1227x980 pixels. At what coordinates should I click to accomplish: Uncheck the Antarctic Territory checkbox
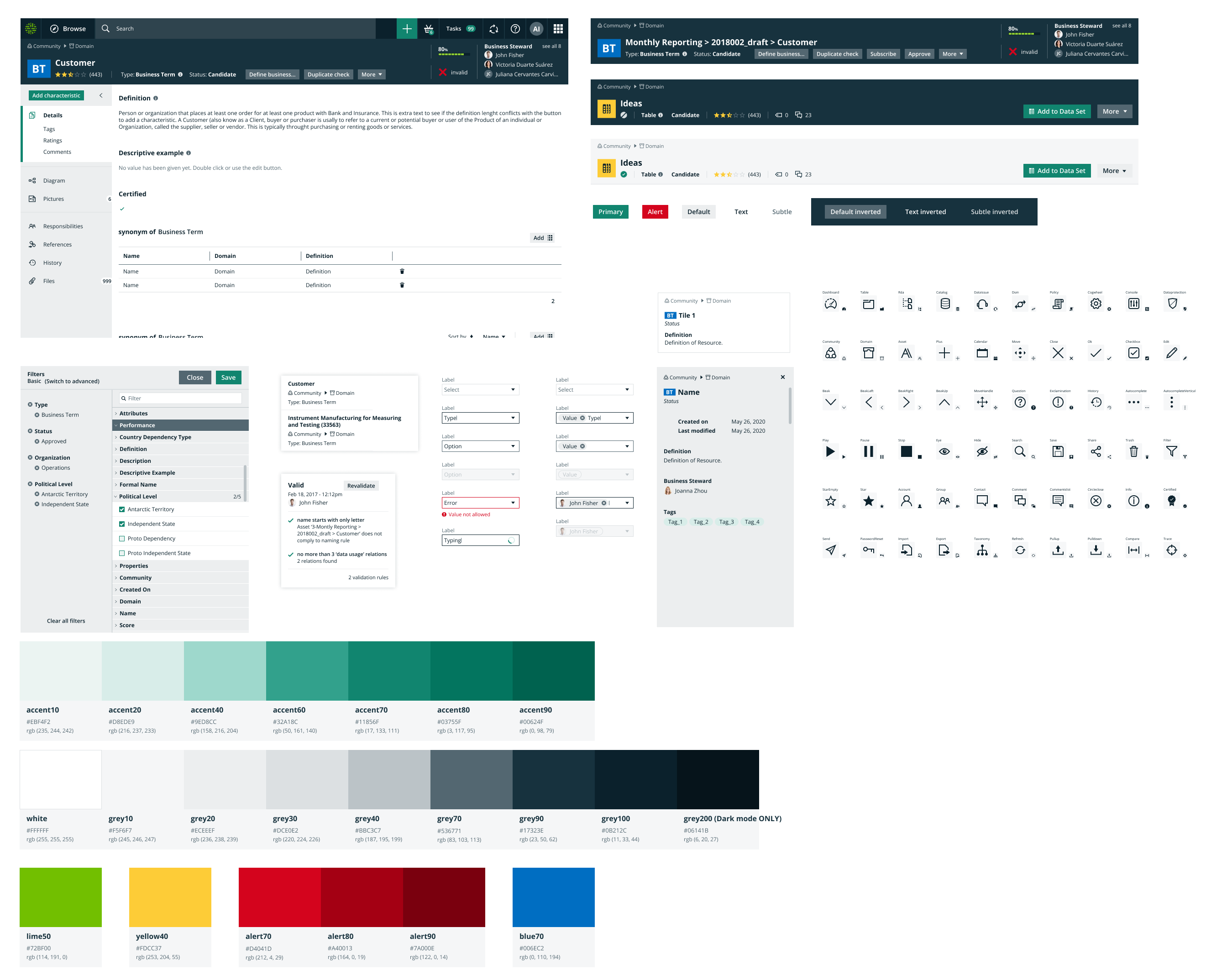coord(122,509)
